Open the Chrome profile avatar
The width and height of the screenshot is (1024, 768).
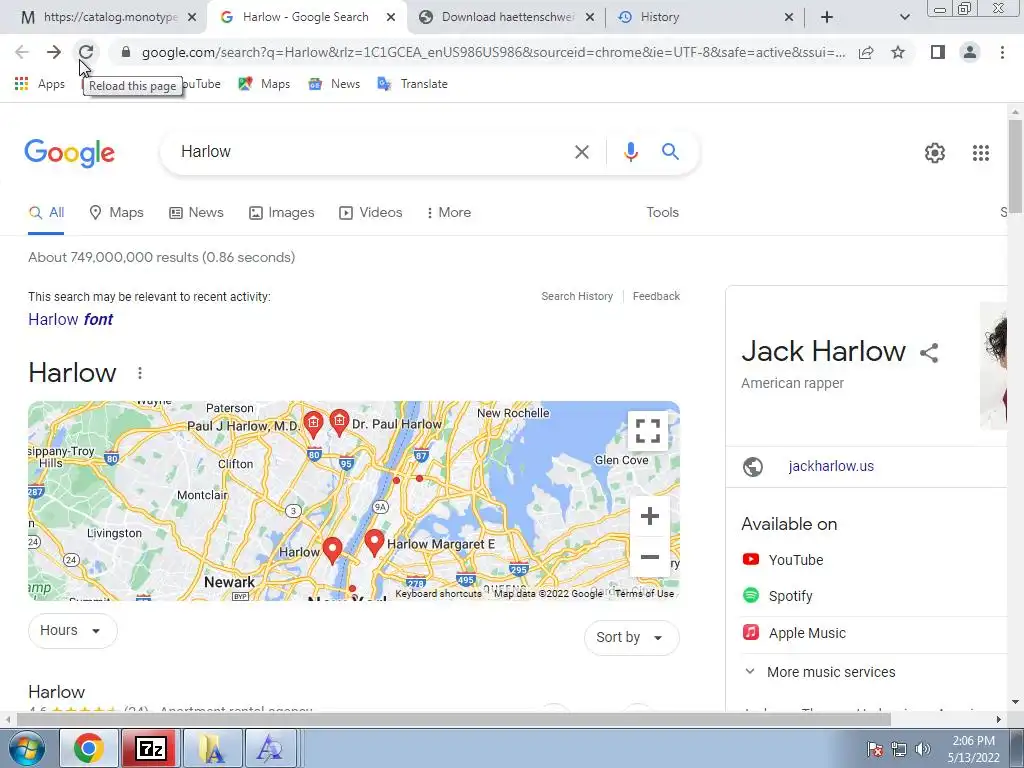pos(970,52)
